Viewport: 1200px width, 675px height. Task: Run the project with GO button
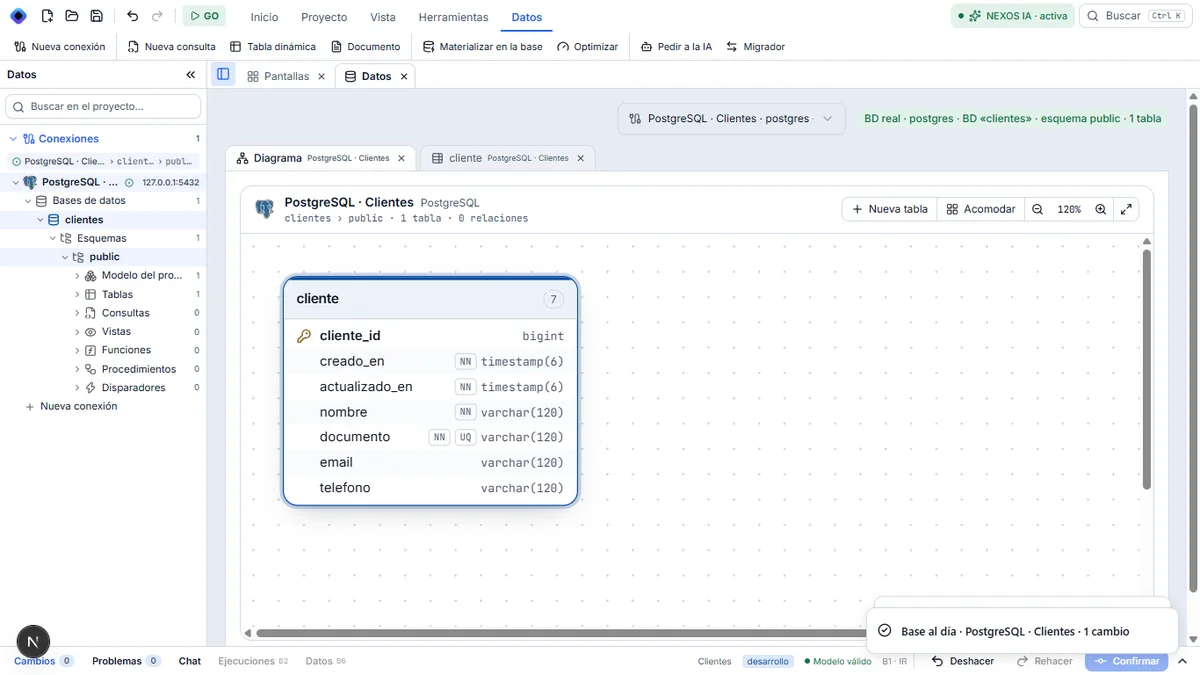tap(204, 16)
